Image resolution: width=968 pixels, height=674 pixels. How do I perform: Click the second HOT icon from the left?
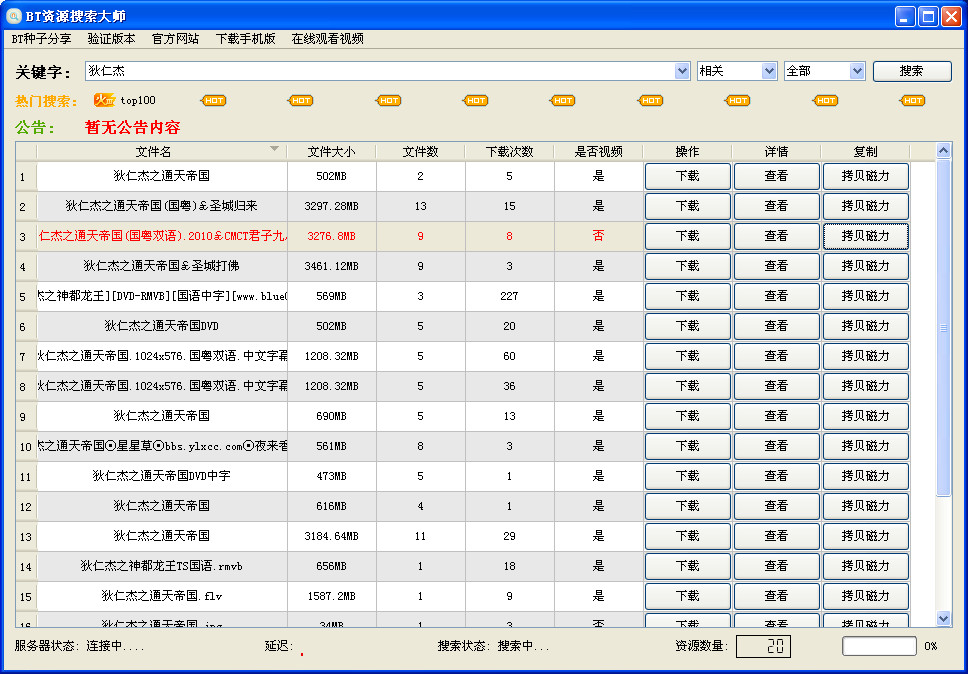click(301, 100)
